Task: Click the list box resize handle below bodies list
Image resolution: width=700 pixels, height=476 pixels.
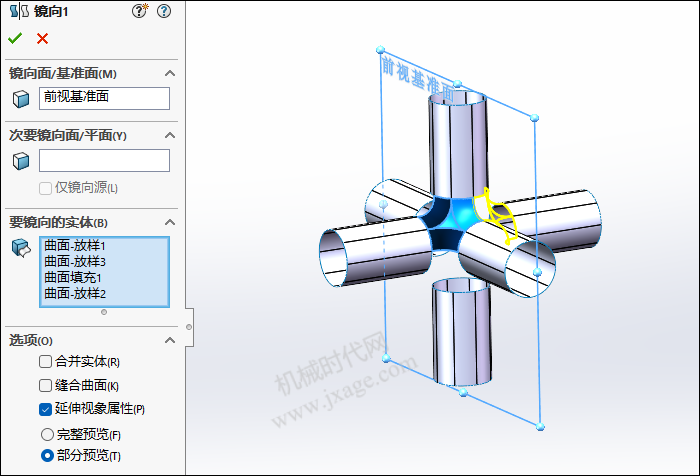Action: [x=104, y=312]
